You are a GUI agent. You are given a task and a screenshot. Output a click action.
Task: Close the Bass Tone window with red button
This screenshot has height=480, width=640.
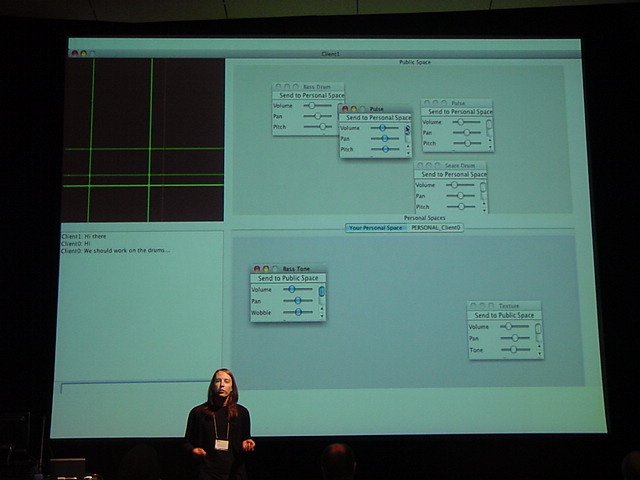[257, 269]
